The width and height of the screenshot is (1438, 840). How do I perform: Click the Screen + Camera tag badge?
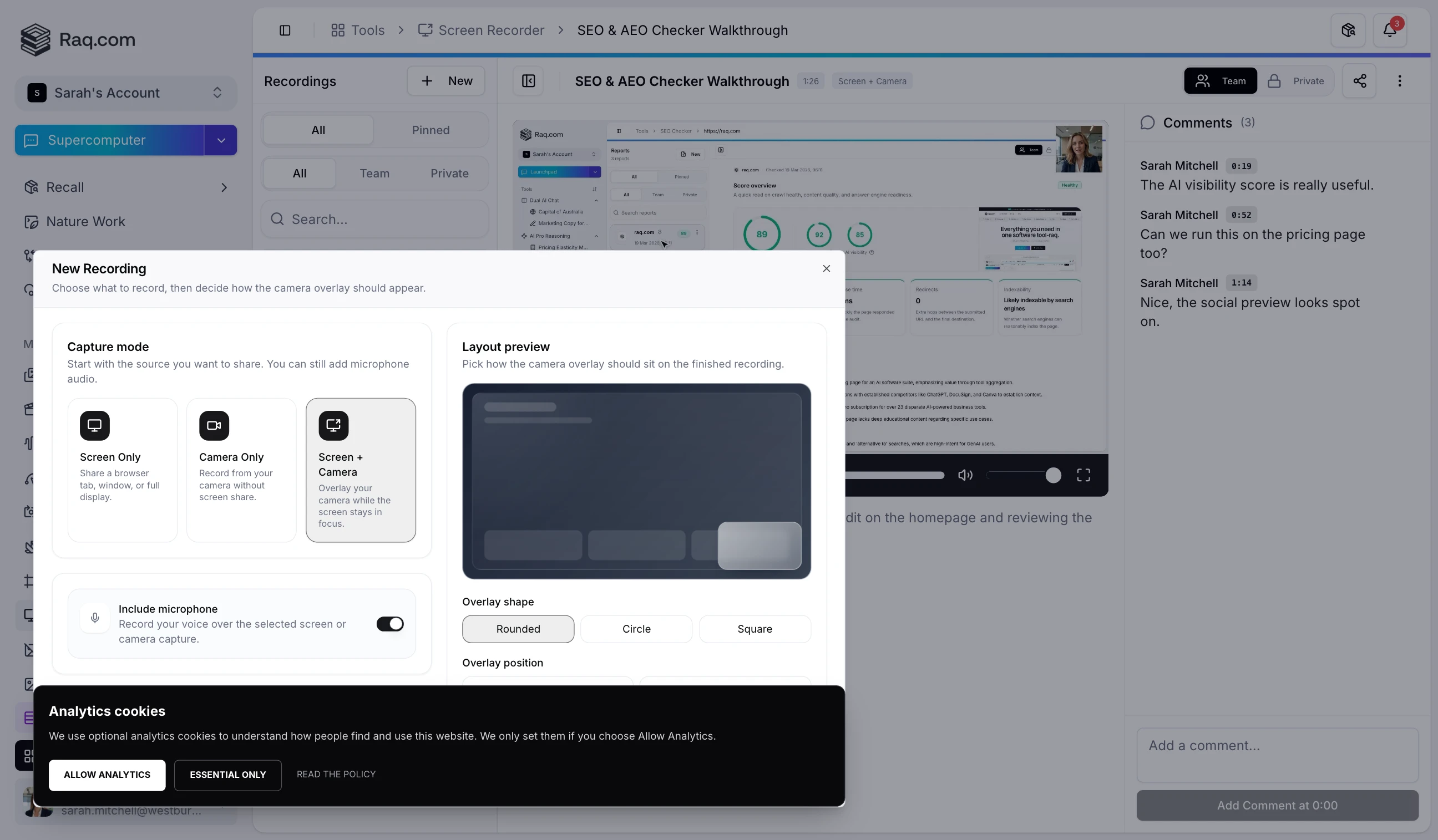point(872,81)
